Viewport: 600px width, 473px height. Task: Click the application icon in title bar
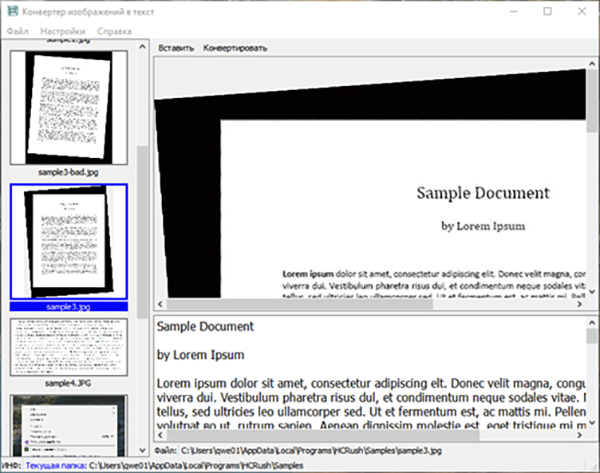(x=13, y=11)
